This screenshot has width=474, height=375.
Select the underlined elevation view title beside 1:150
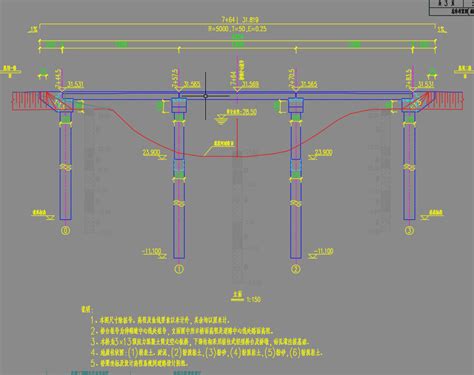pyautogui.click(x=237, y=296)
